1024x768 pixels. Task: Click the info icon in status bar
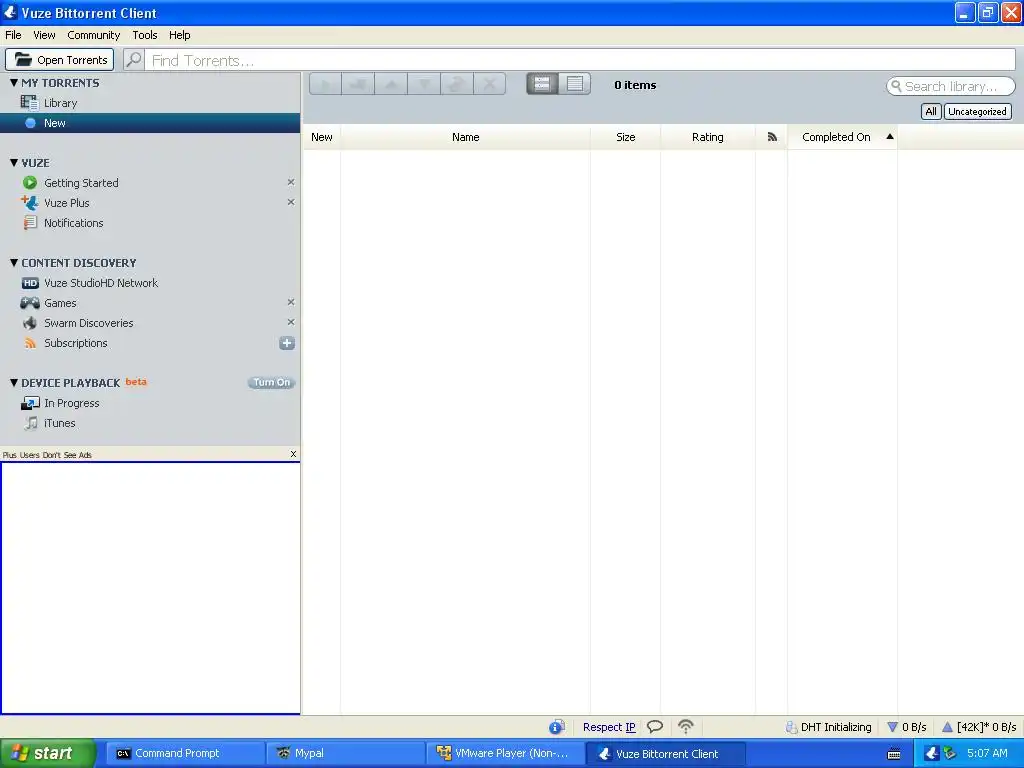556,727
